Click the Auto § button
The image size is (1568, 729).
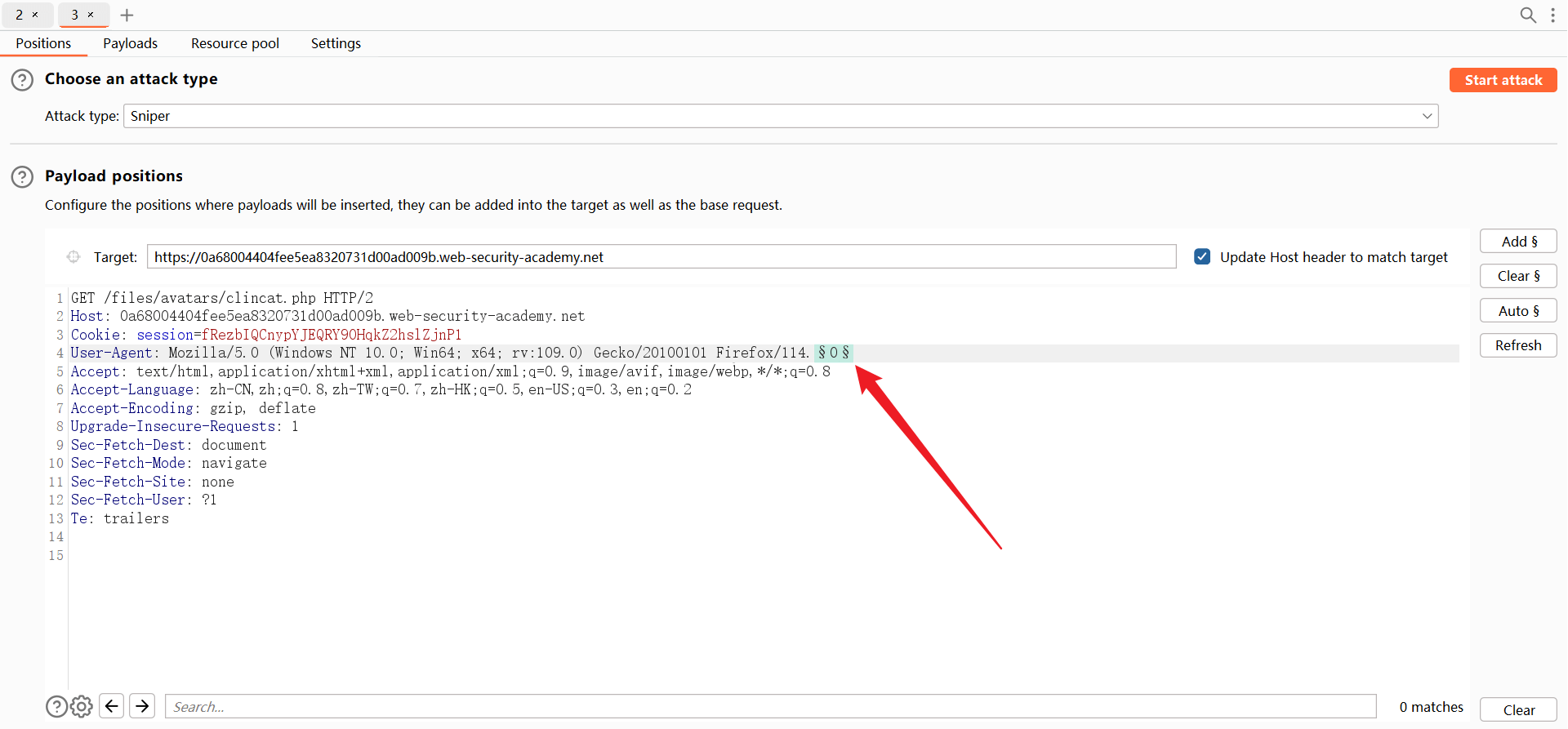1518,311
